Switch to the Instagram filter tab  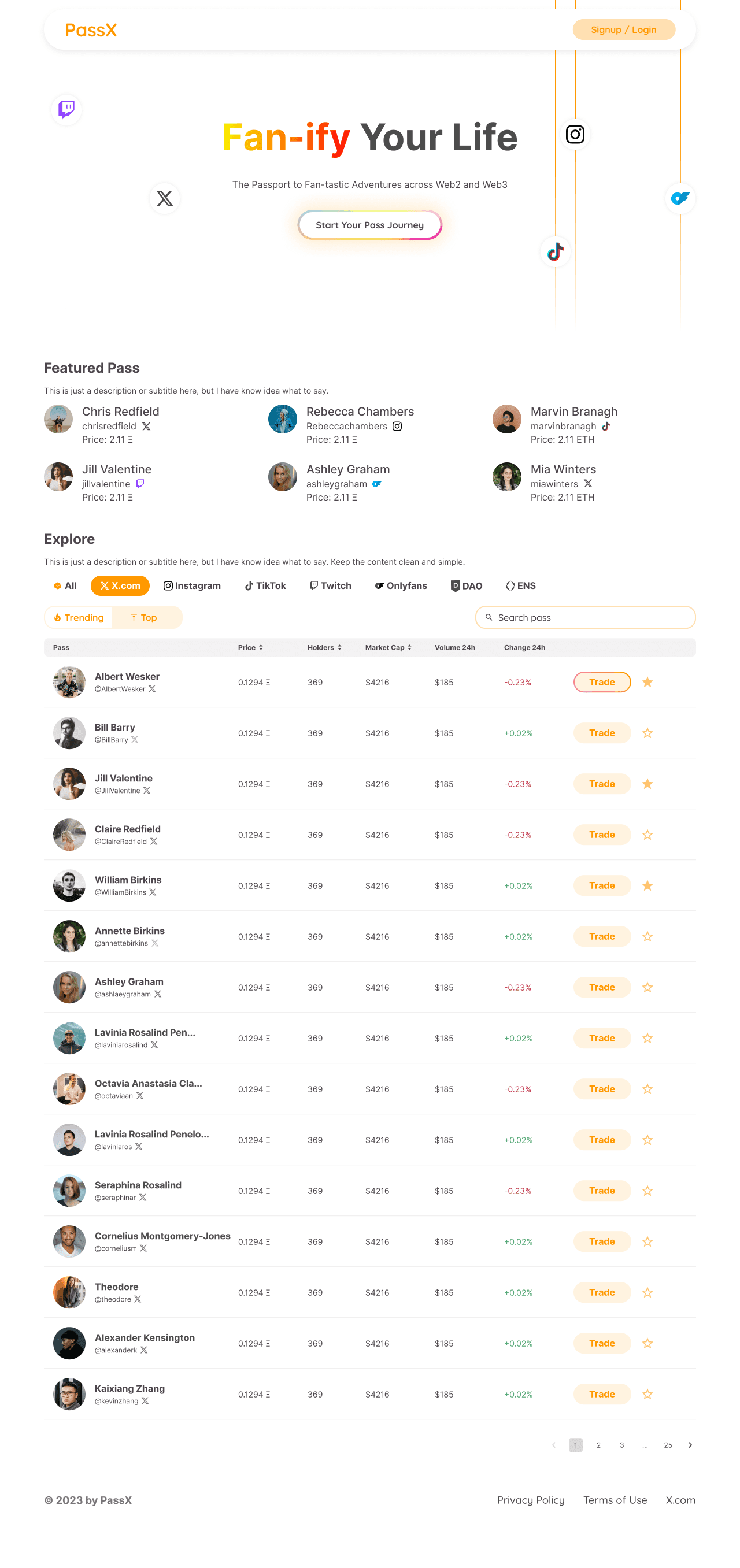(x=192, y=585)
